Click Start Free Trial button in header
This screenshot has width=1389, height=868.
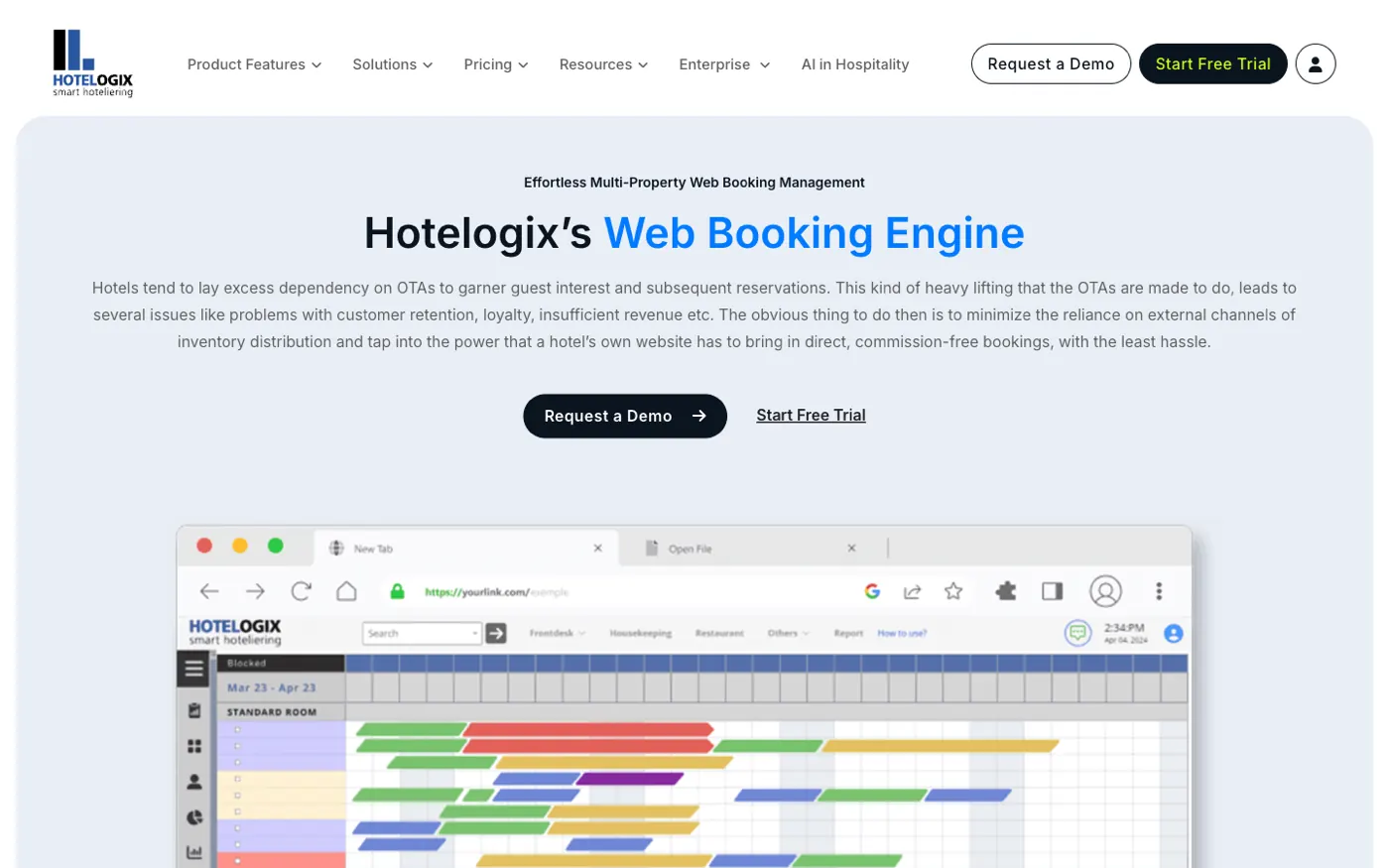point(1212,63)
